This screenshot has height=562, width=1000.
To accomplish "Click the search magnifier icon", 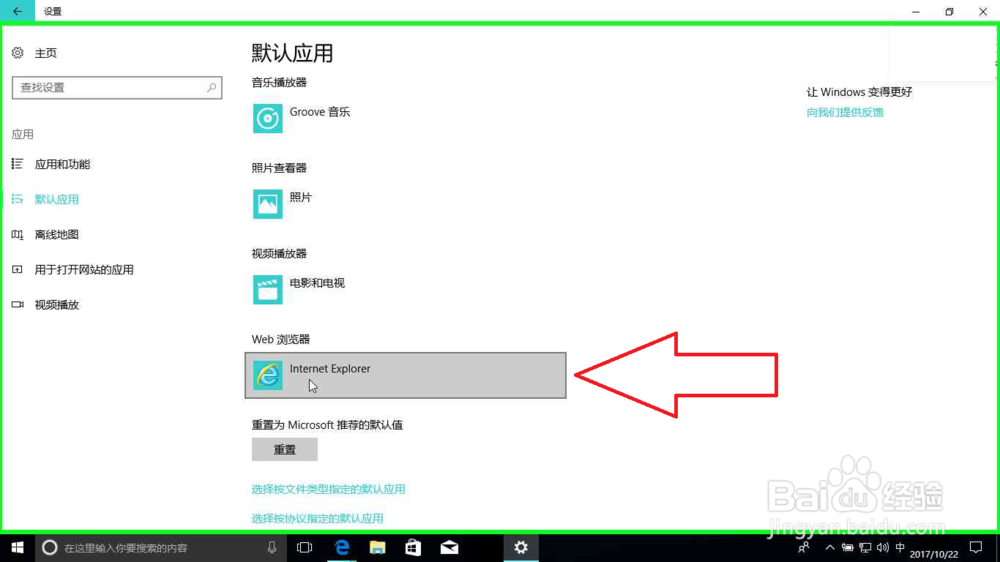I will click(211, 87).
